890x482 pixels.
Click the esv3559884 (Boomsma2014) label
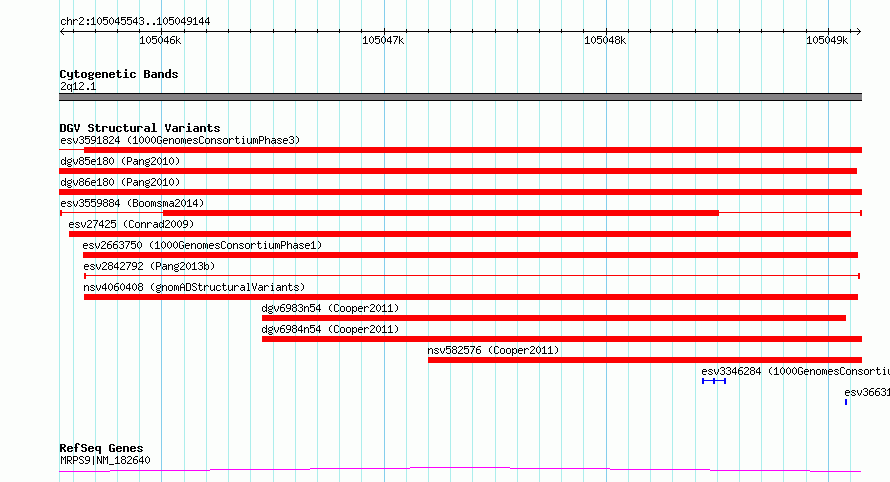132,203
